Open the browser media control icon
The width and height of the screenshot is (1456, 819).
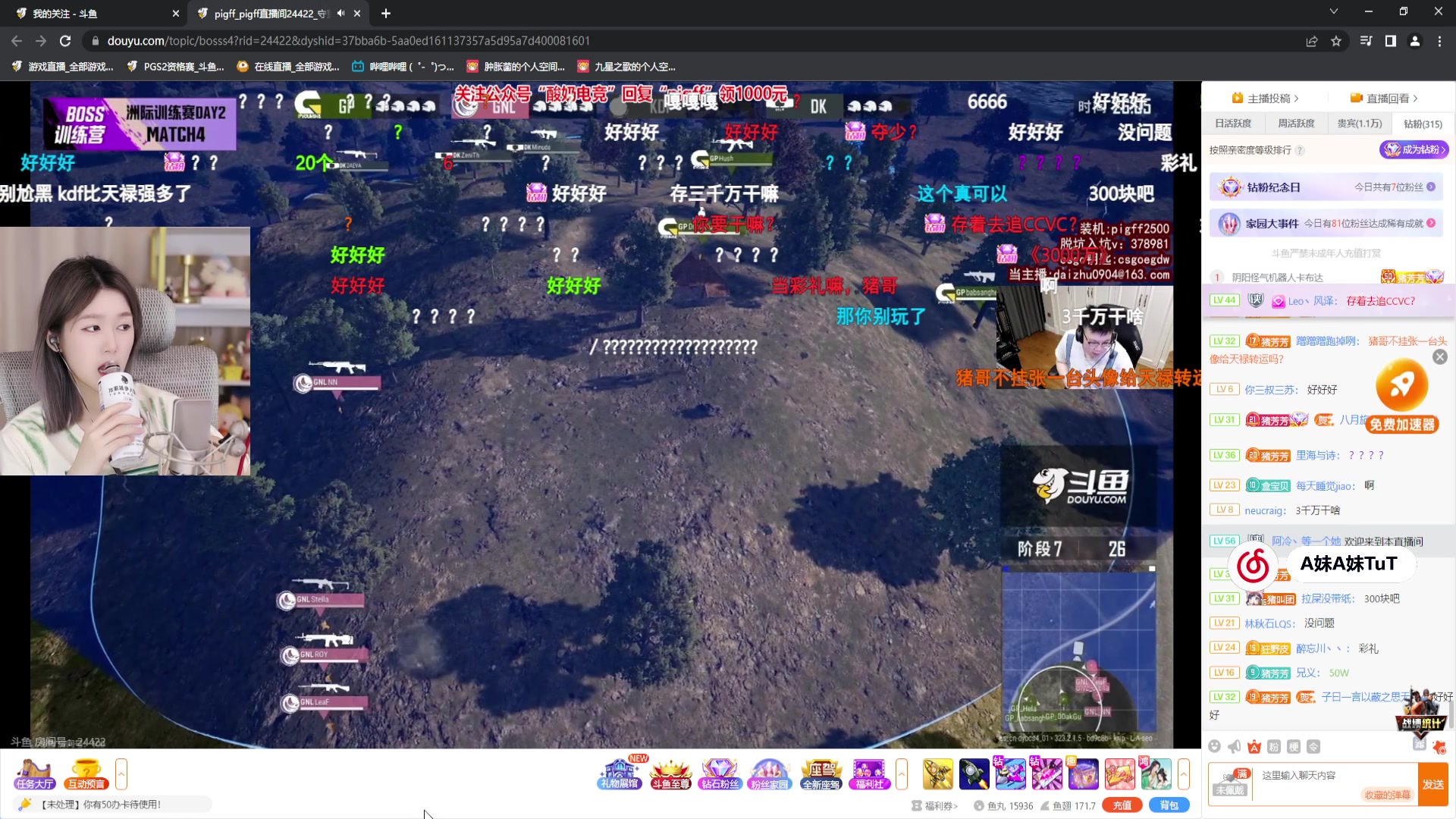(x=1367, y=41)
